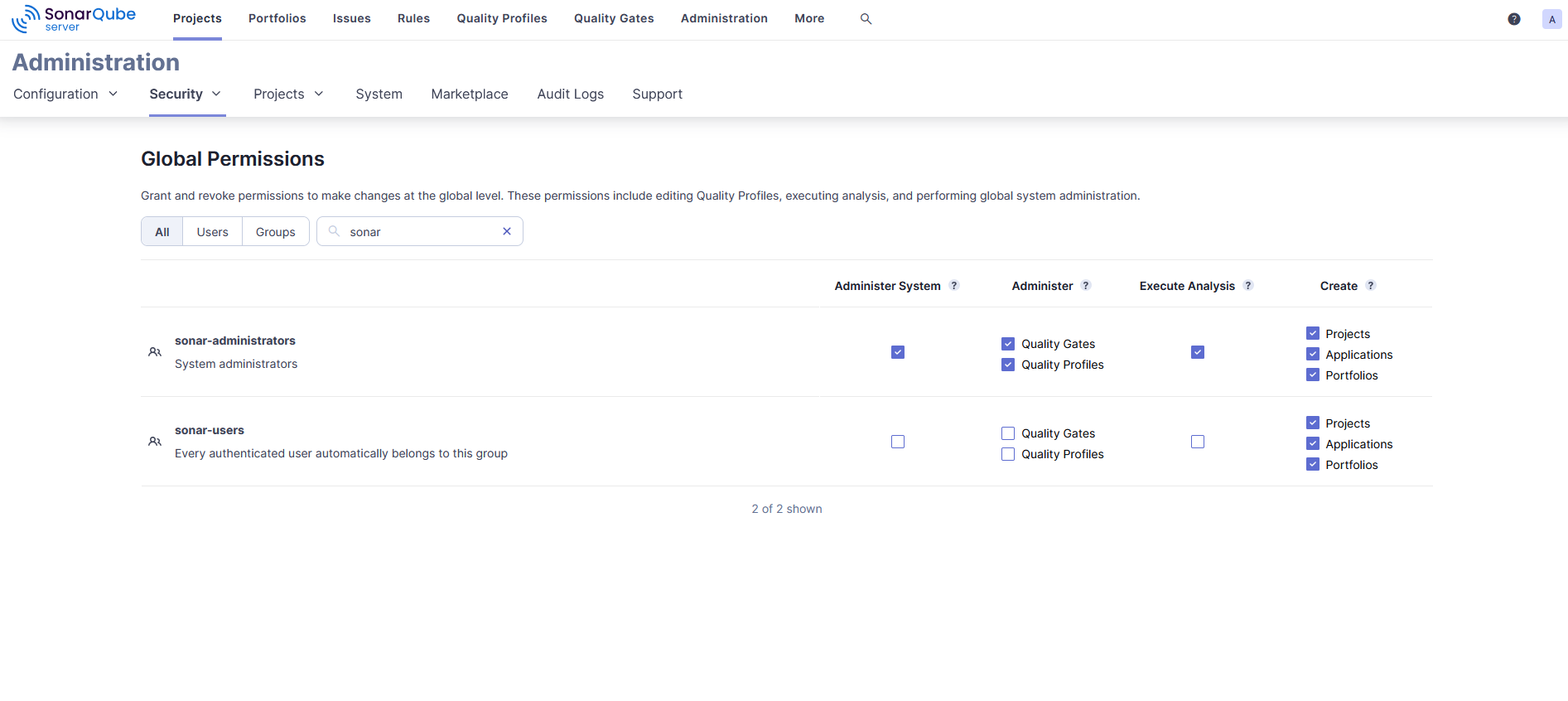The image size is (1568, 701).
Task: Uncheck Create Projects for sonar-administrators
Action: tap(1313, 333)
